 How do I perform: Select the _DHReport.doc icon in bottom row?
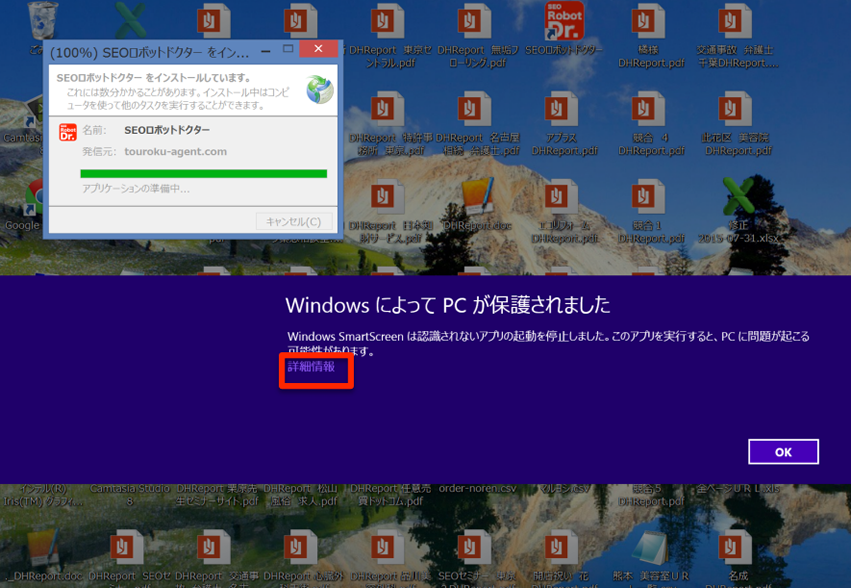tap(45, 548)
